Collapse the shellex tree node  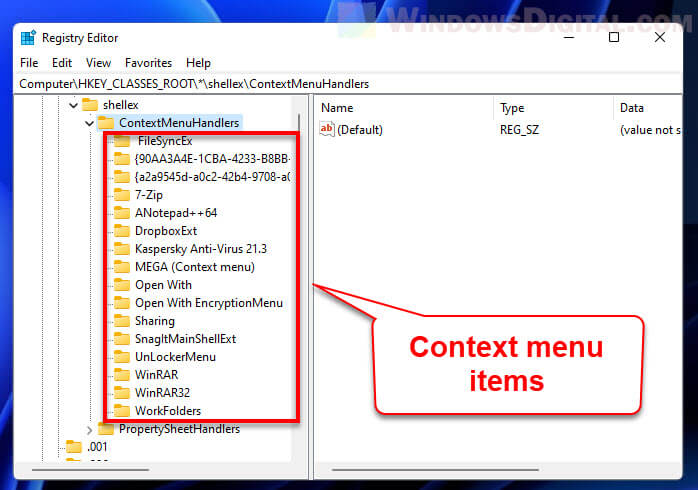73,105
